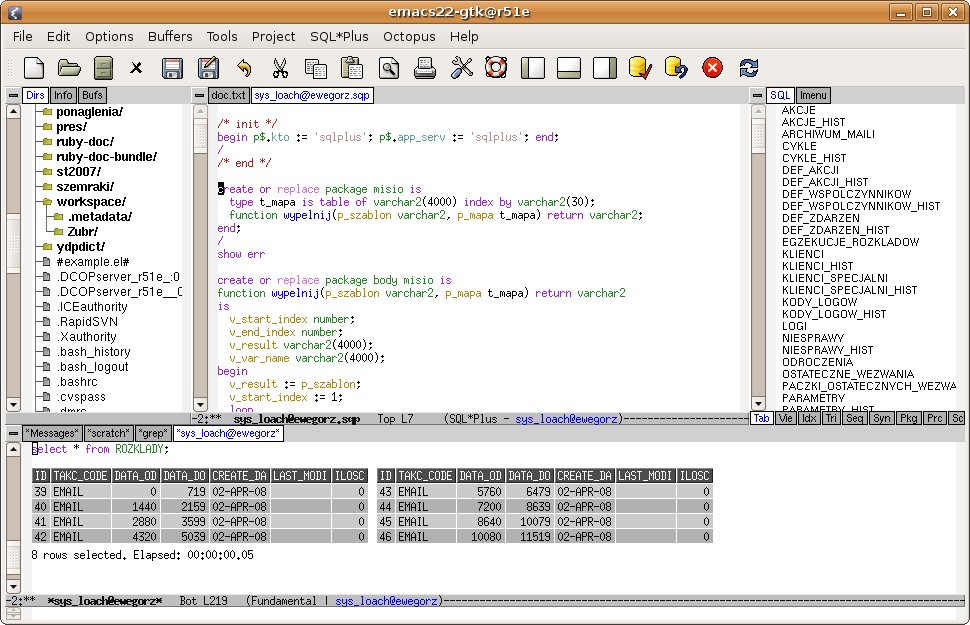Viewport: 970px width, 625px height.
Task: Switch to the Idx tab in SQL panel
Action: (809, 418)
